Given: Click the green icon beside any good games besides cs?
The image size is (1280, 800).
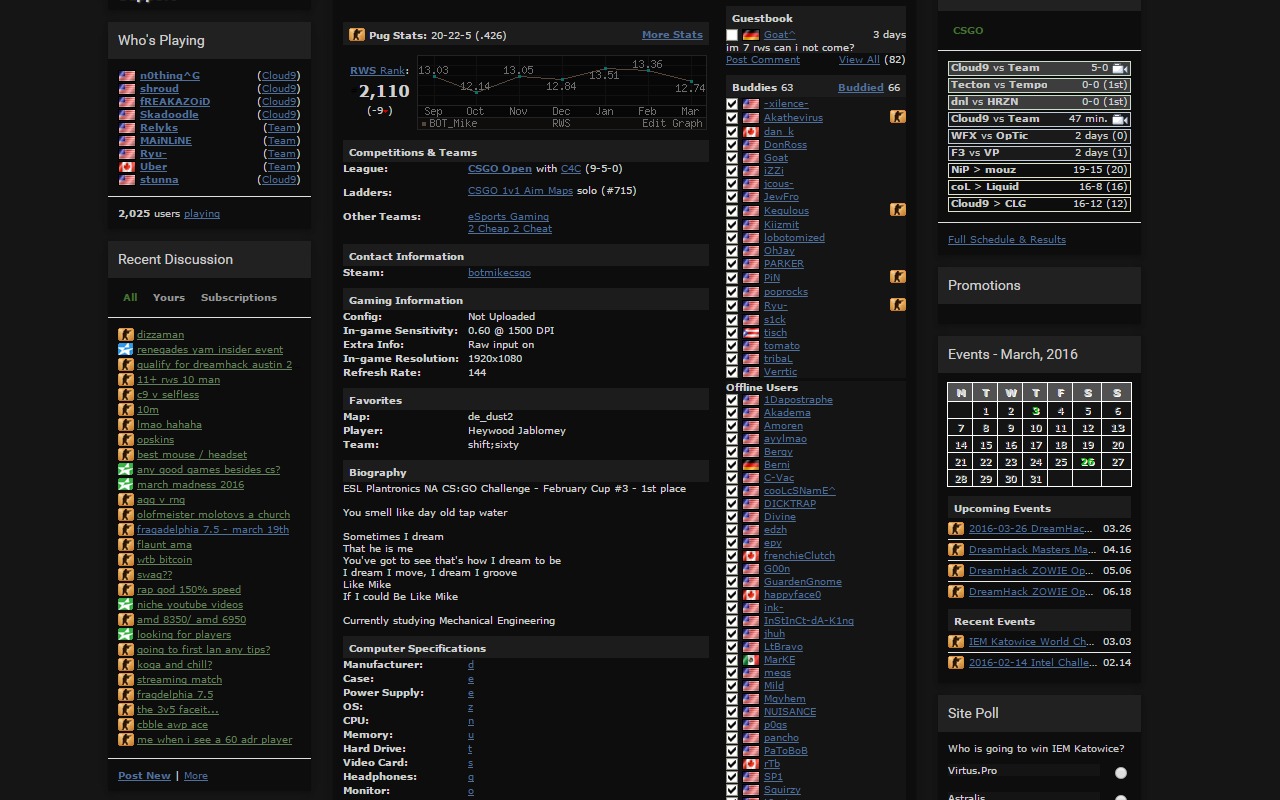Looking at the screenshot, I should (125, 470).
